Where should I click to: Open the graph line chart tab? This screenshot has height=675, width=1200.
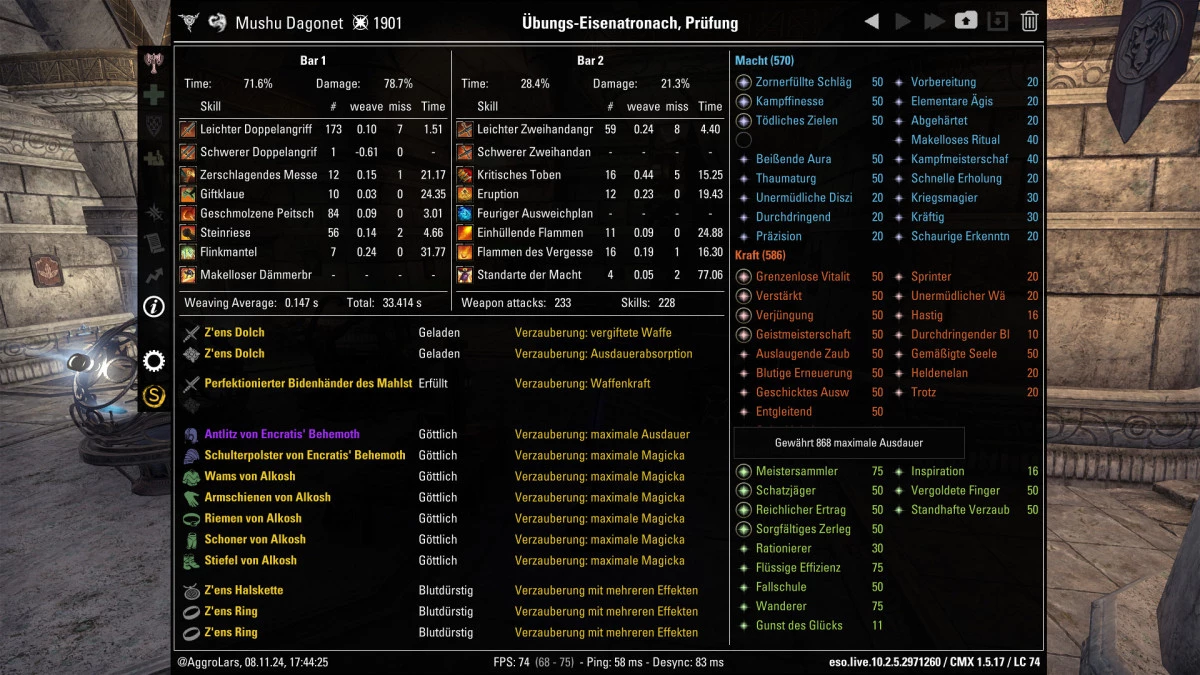click(153, 275)
